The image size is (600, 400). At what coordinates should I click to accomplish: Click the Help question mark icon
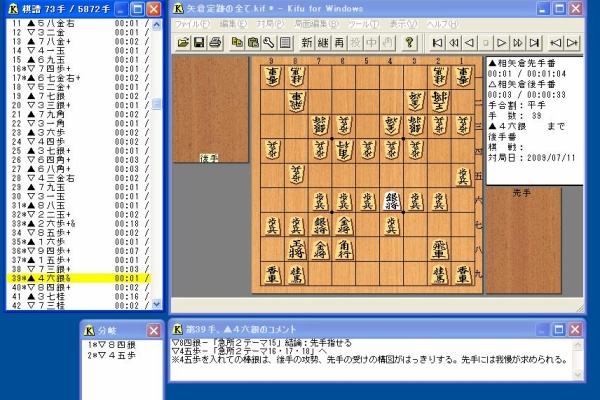point(409,43)
